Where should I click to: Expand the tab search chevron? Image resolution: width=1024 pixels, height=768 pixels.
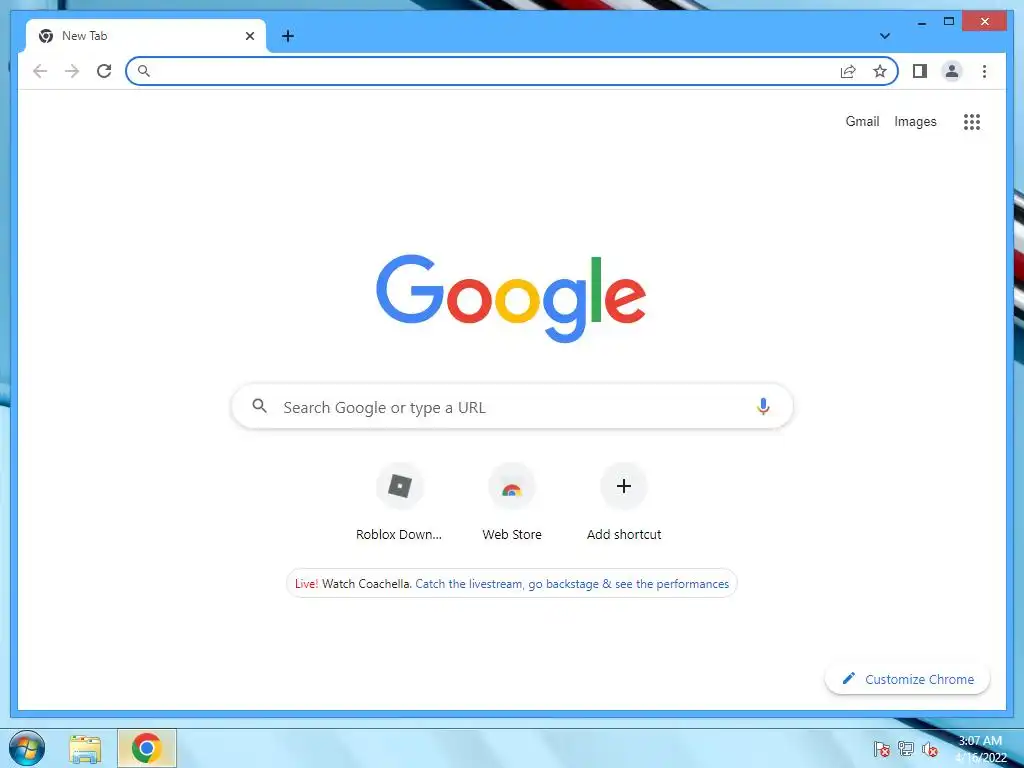tap(884, 36)
